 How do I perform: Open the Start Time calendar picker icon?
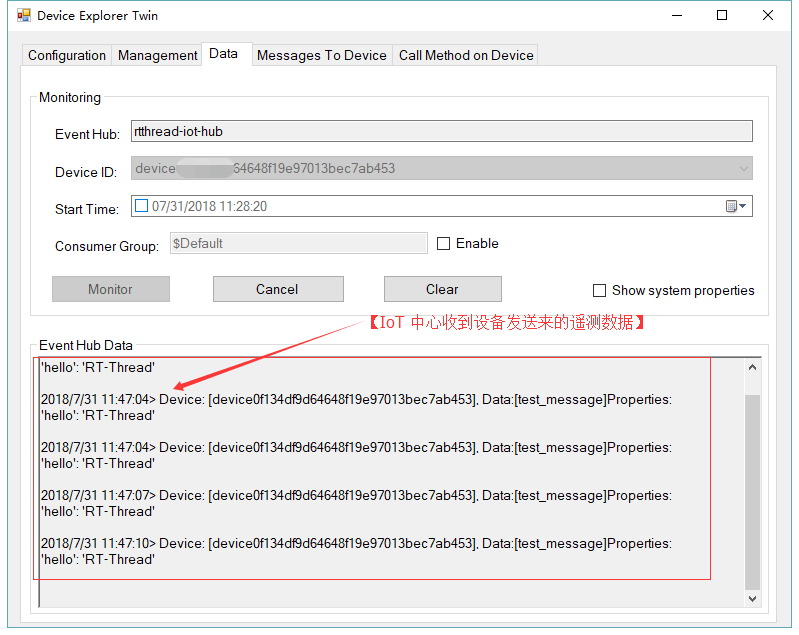coord(731,207)
